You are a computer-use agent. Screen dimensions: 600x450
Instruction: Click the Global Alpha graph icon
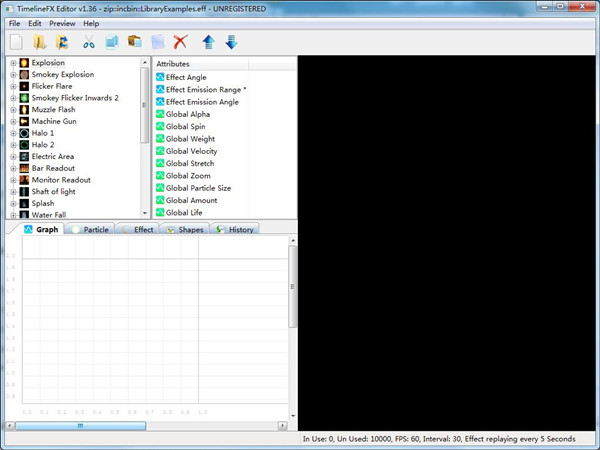click(x=160, y=114)
